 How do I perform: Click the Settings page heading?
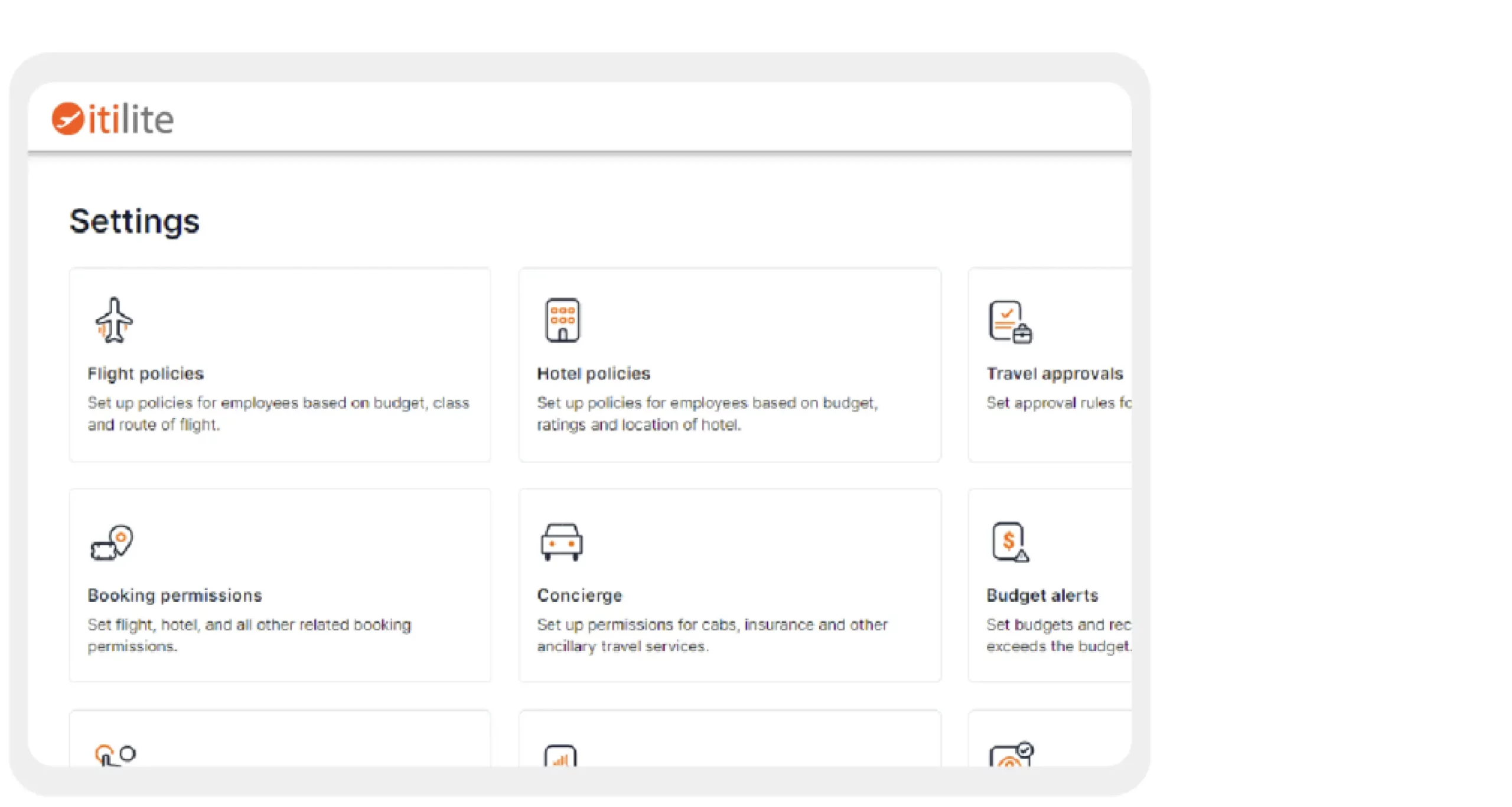pyautogui.click(x=135, y=222)
